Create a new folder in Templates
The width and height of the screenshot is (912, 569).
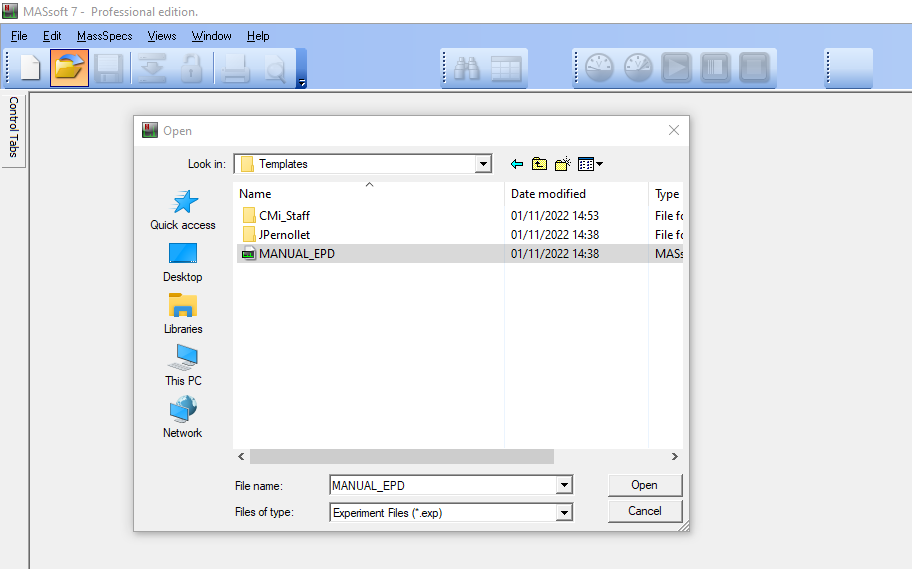[562, 164]
